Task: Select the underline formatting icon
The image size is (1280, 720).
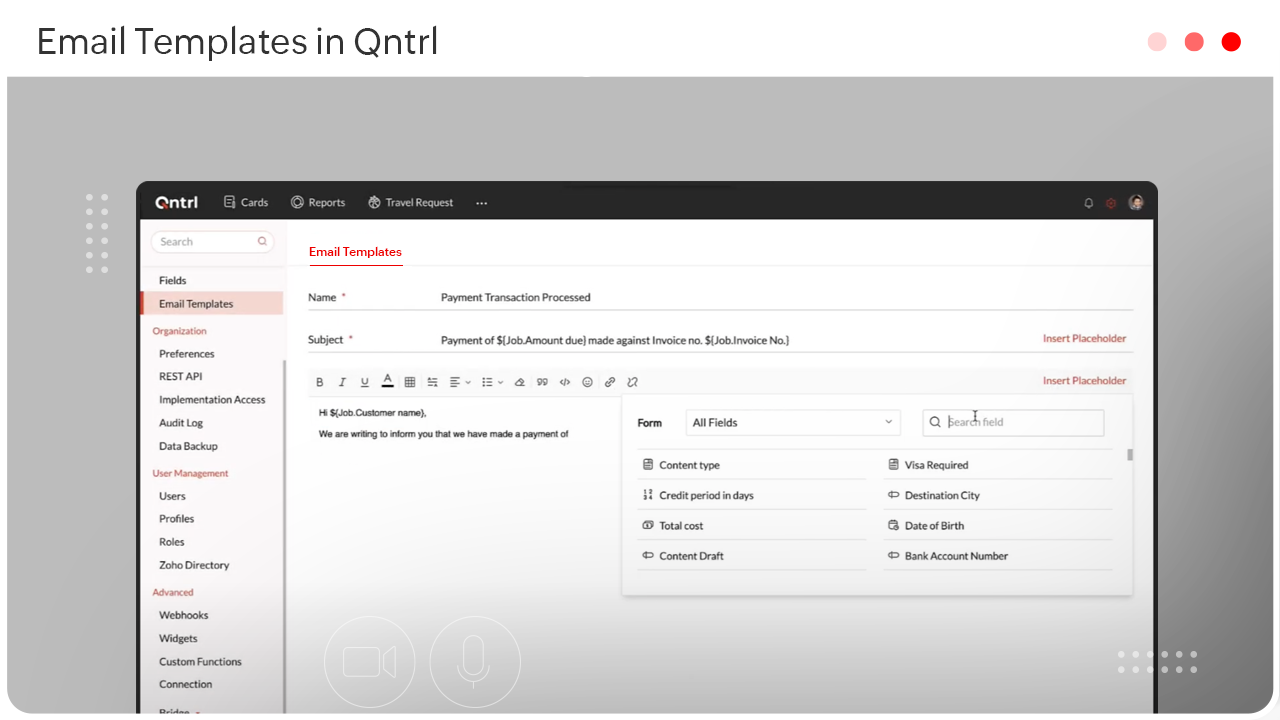Action: [364, 381]
